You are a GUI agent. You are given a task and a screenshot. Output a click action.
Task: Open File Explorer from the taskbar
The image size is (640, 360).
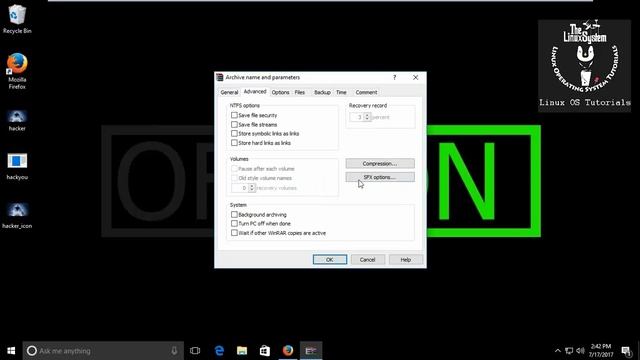pyautogui.click(x=242, y=351)
